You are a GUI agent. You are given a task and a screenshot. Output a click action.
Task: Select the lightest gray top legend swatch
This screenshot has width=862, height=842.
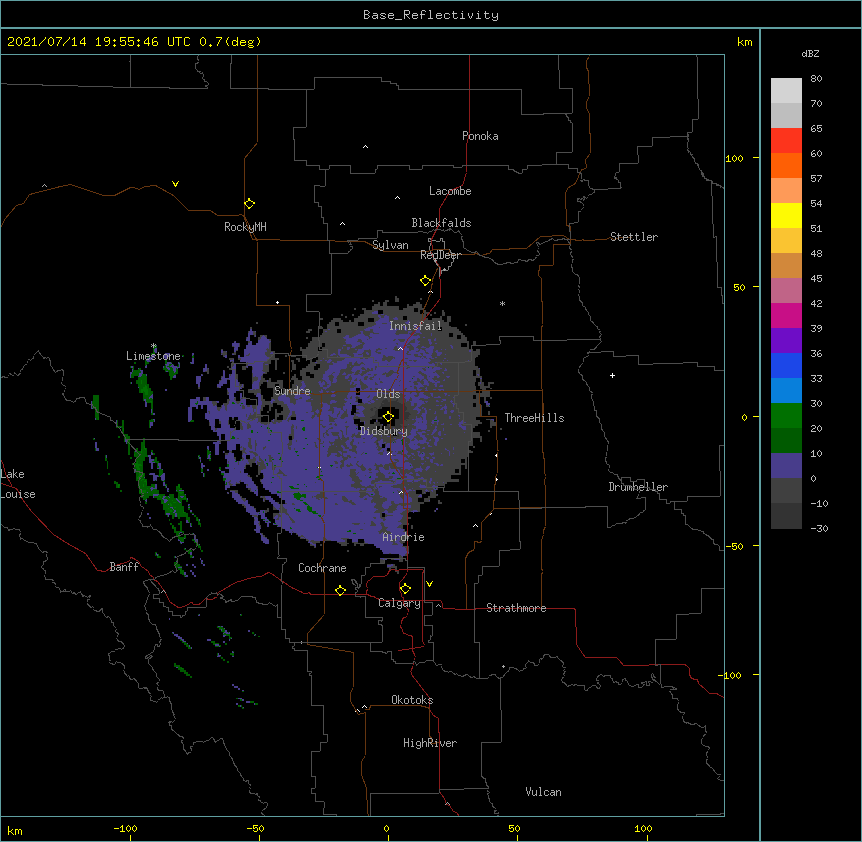786,90
